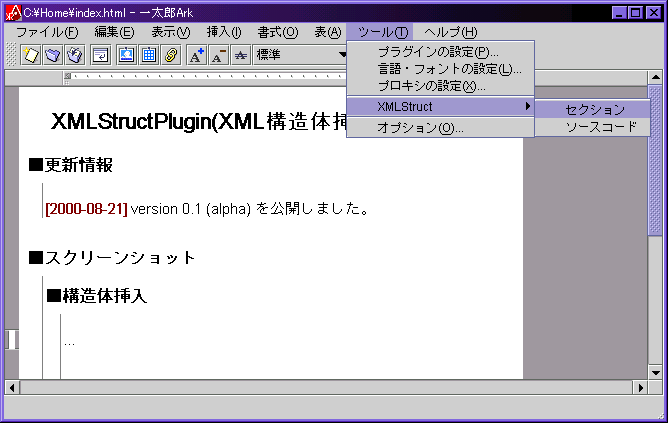Increase font size with the A plus icon
Screen dimensions: 668x423
tap(196, 55)
